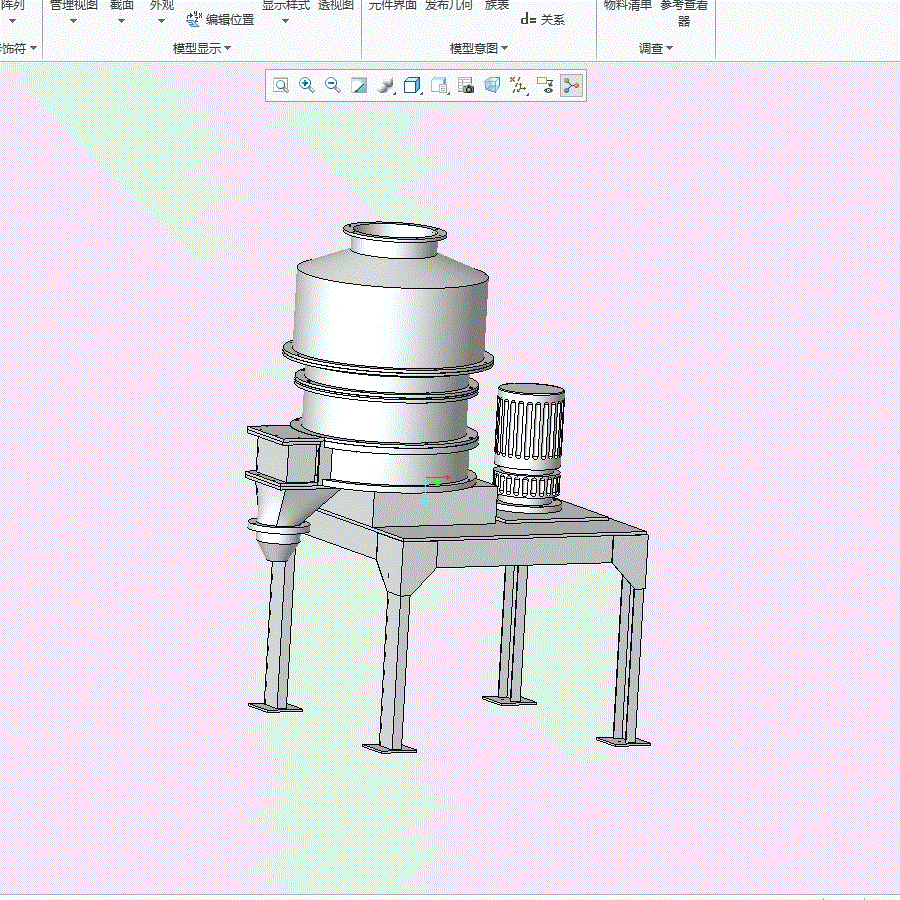Viewport: 900px width, 900px height.
Task: Click the Zoom Out magnifier icon
Action: [x=333, y=86]
